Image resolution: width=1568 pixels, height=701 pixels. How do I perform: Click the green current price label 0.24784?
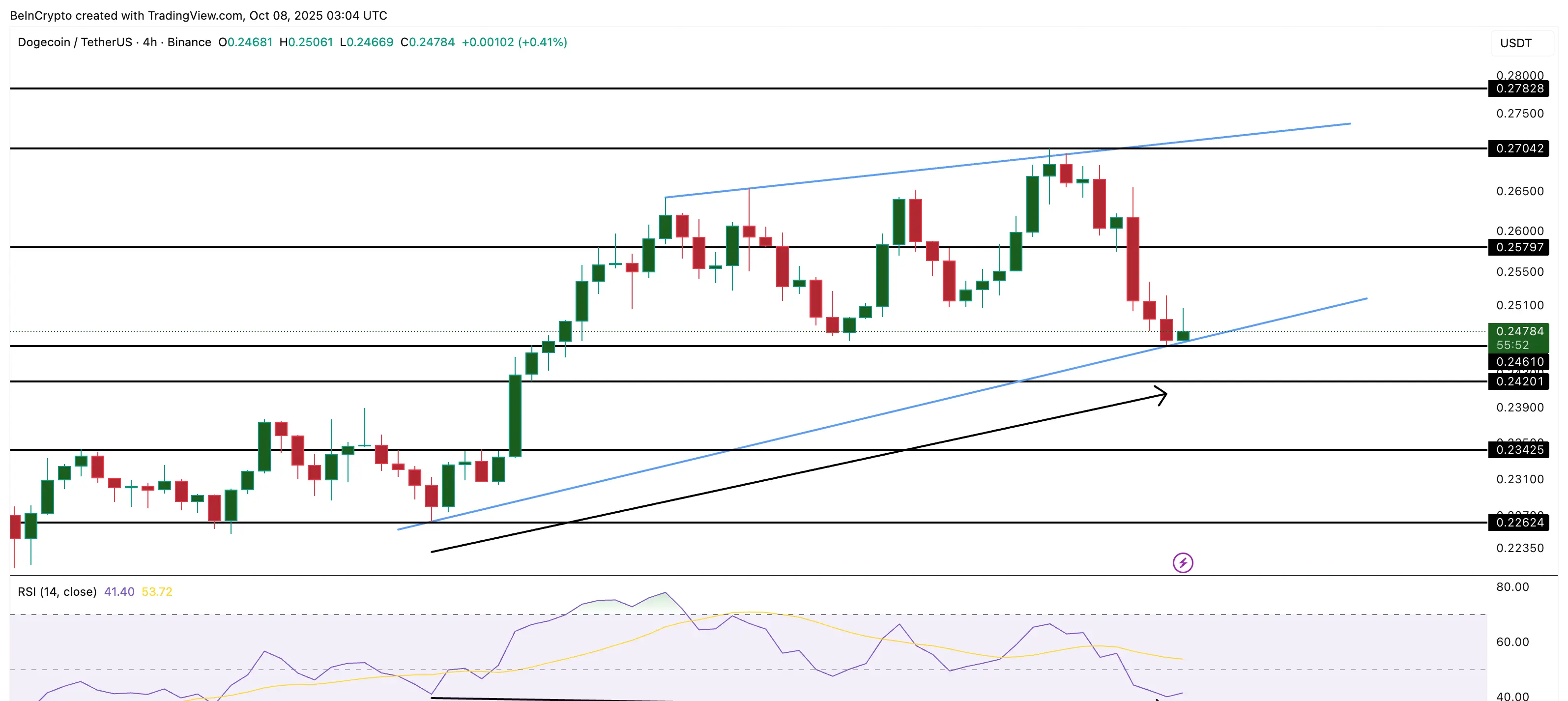[x=1519, y=332]
